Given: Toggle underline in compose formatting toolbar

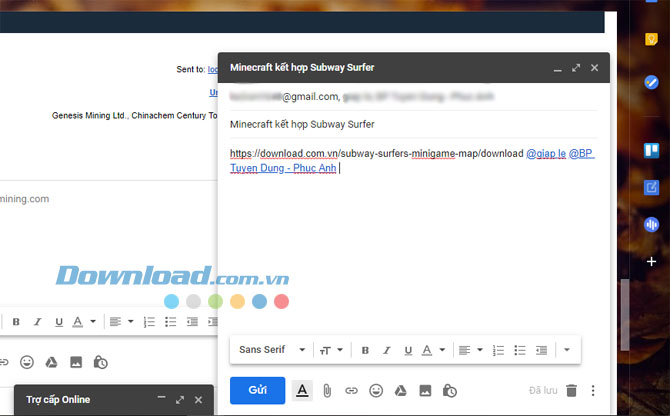Looking at the screenshot, I should click(408, 351).
